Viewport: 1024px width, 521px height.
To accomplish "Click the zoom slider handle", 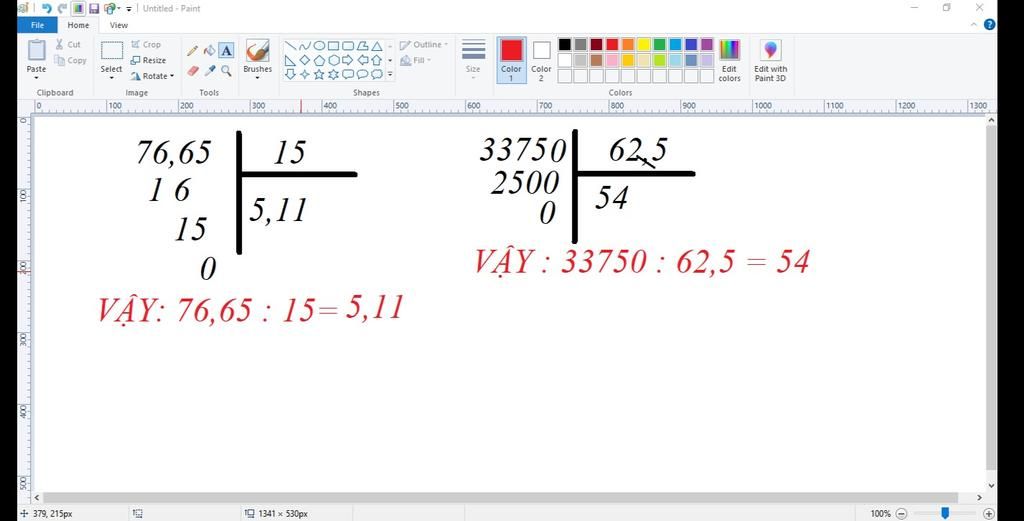I will 944,513.
